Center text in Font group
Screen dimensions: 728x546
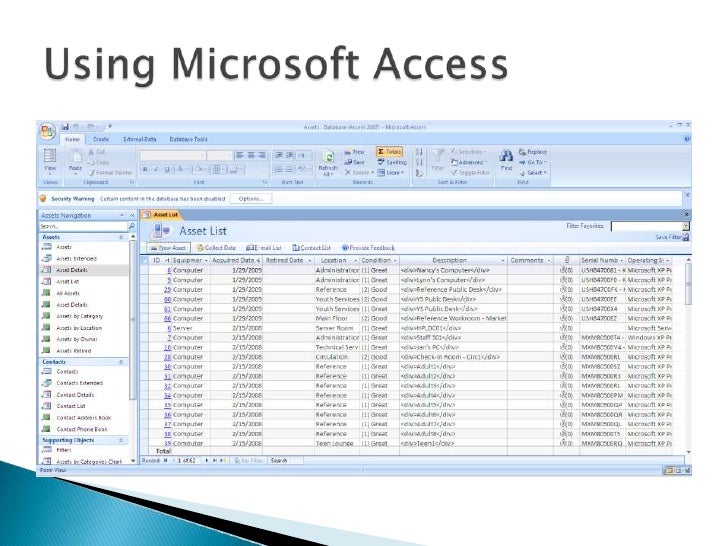(x=251, y=155)
